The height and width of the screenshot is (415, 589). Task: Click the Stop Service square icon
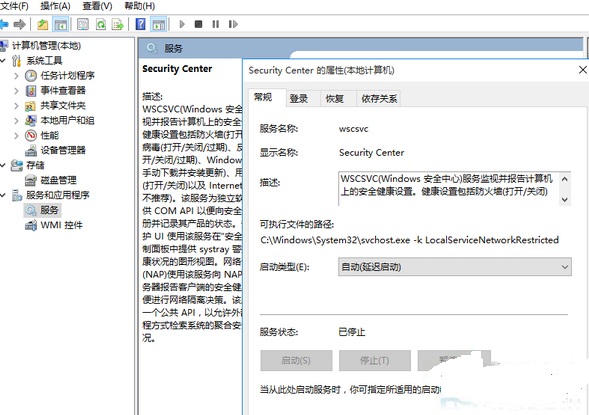point(198,24)
